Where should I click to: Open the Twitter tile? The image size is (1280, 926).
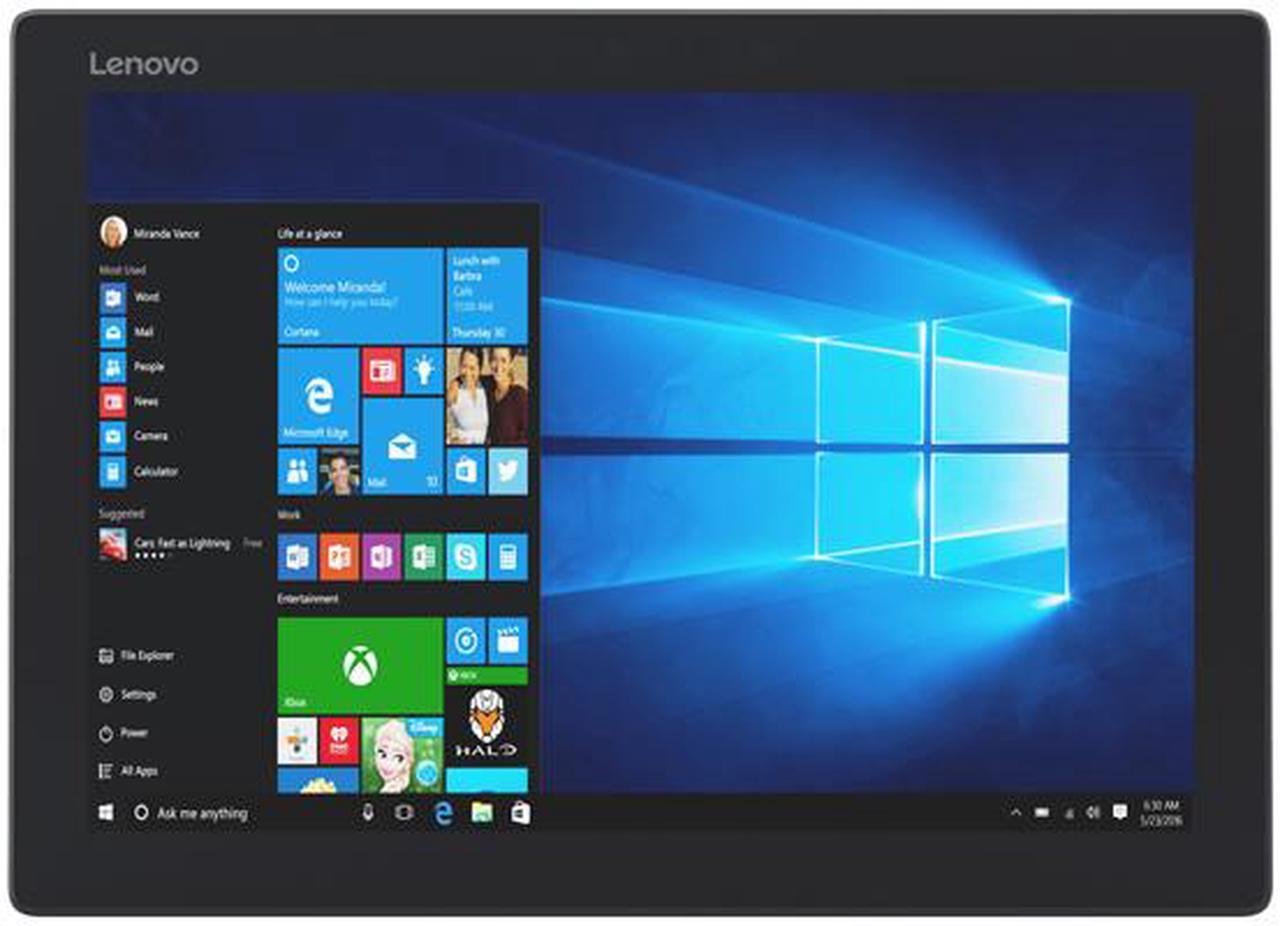click(508, 471)
